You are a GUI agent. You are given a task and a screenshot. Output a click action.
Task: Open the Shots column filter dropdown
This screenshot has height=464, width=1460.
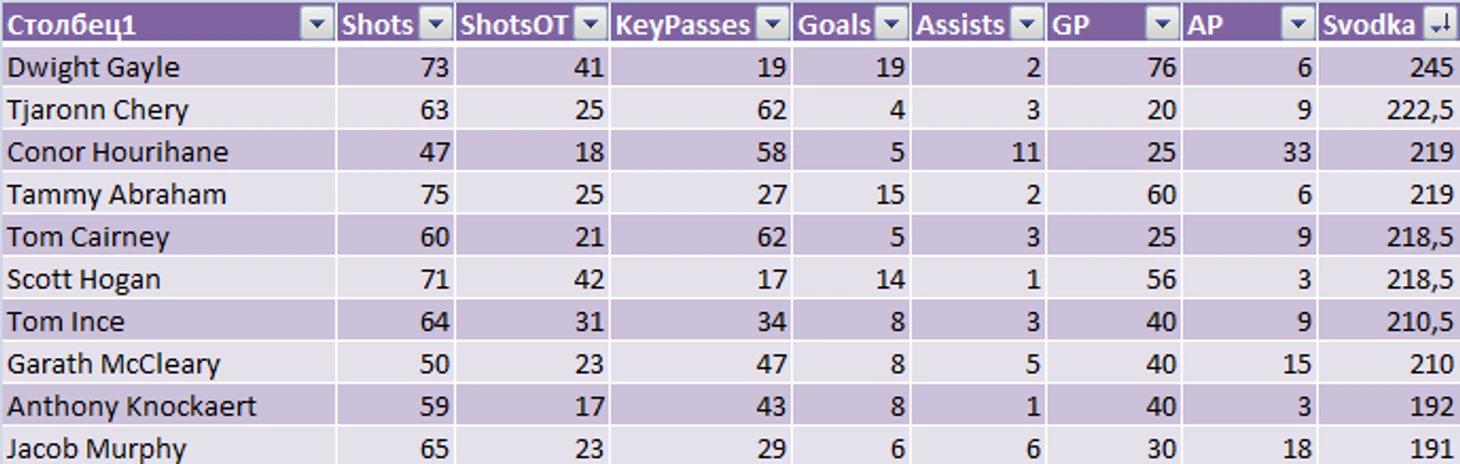pos(436,25)
